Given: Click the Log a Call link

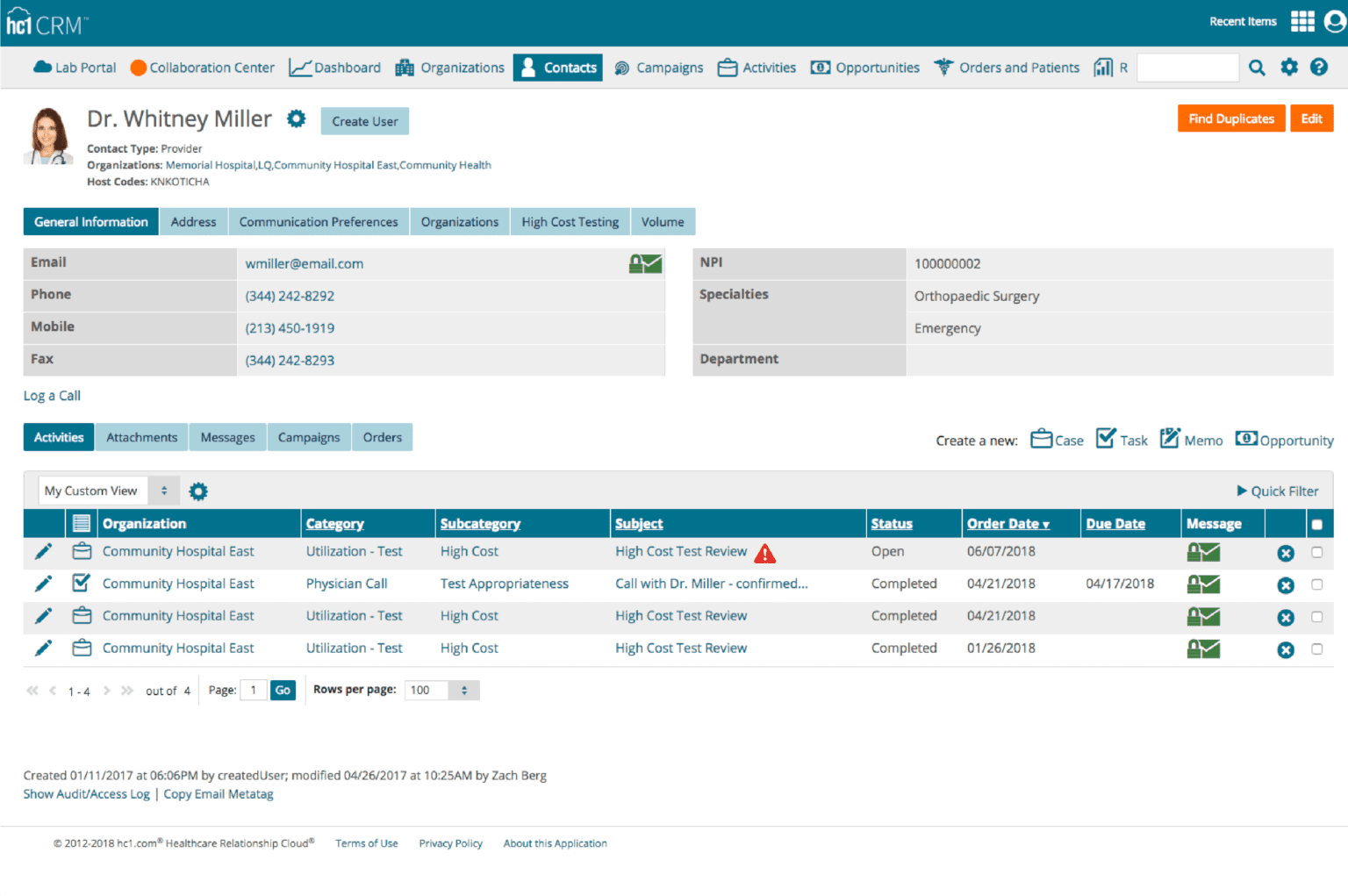Looking at the screenshot, I should 52,396.
